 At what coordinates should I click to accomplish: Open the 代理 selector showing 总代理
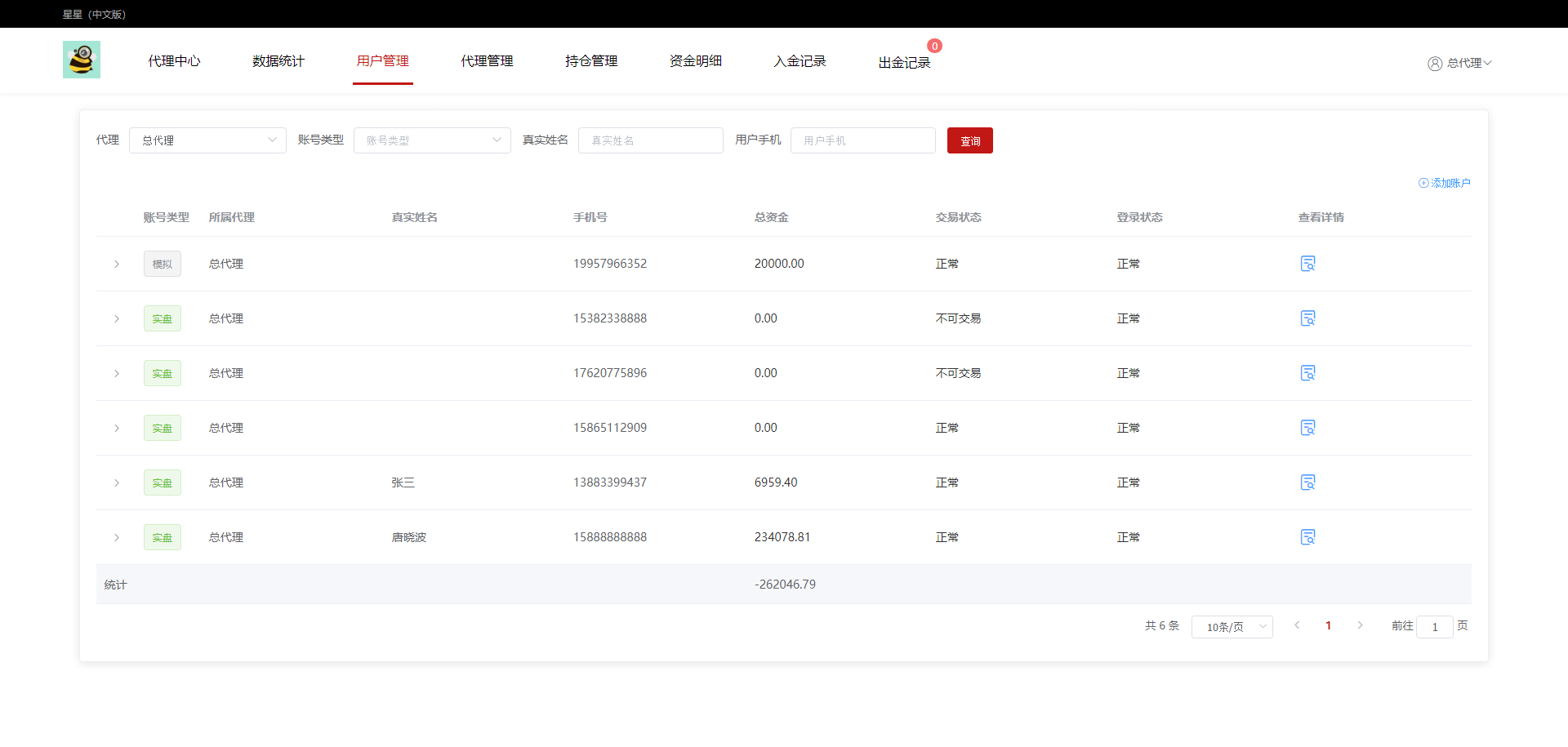coord(207,140)
